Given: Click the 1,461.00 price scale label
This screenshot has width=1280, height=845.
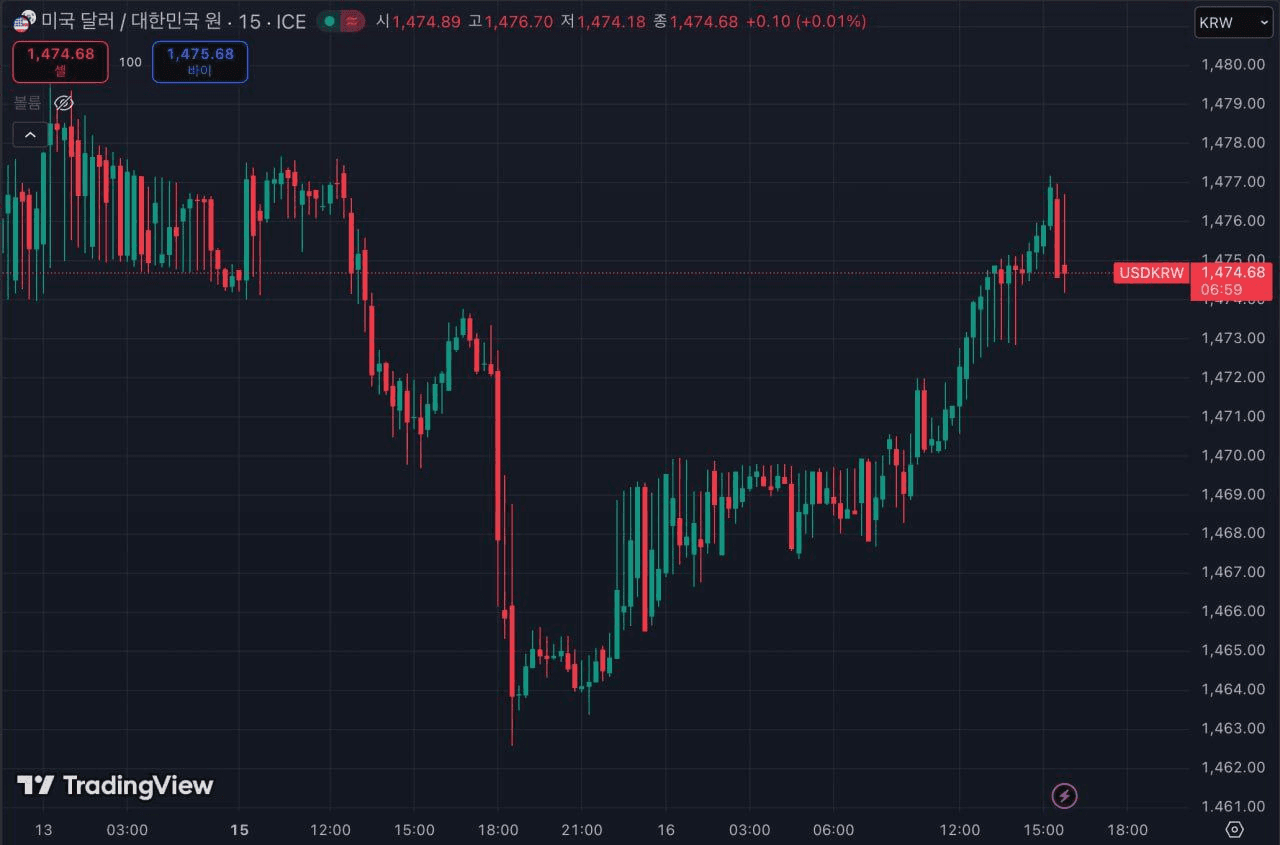Looking at the screenshot, I should (x=1232, y=806).
